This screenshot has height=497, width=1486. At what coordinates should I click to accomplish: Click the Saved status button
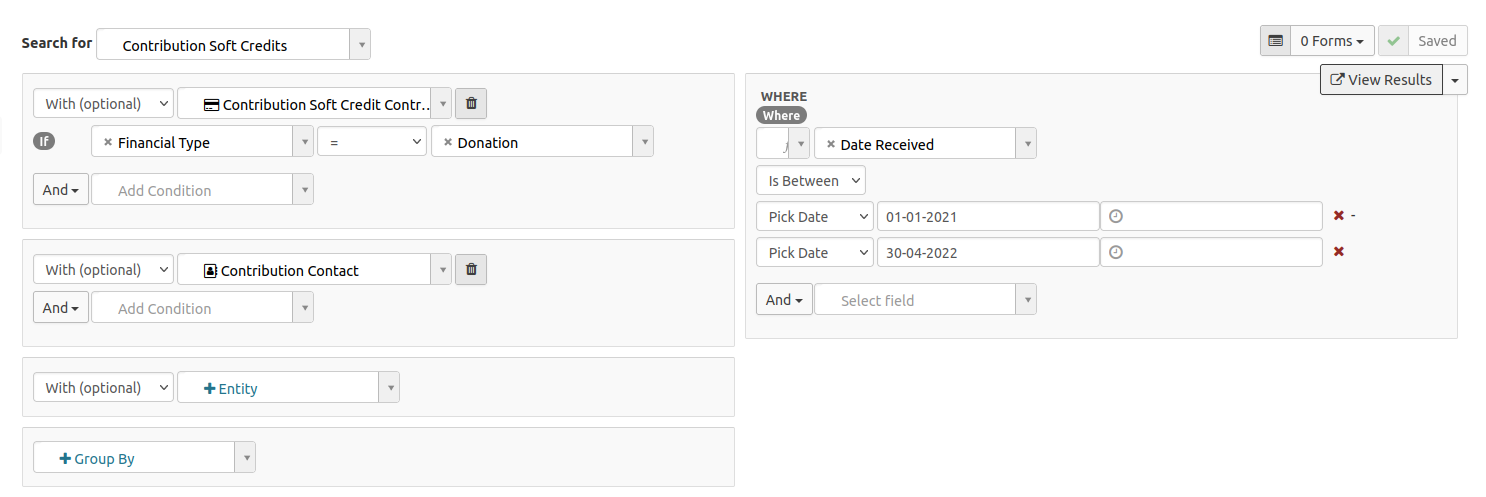pyautogui.click(x=1423, y=41)
